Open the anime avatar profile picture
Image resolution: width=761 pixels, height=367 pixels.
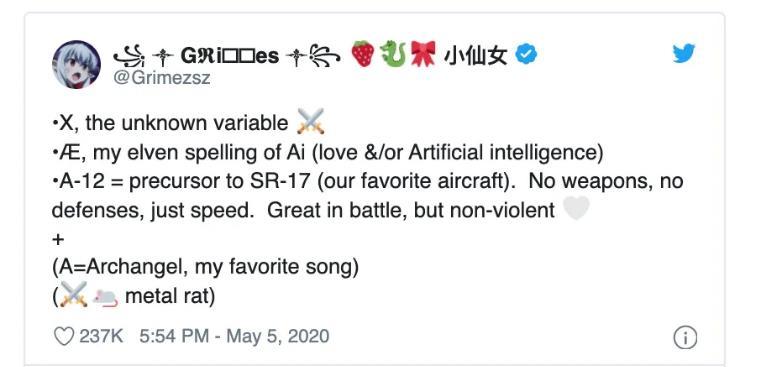click(x=77, y=65)
